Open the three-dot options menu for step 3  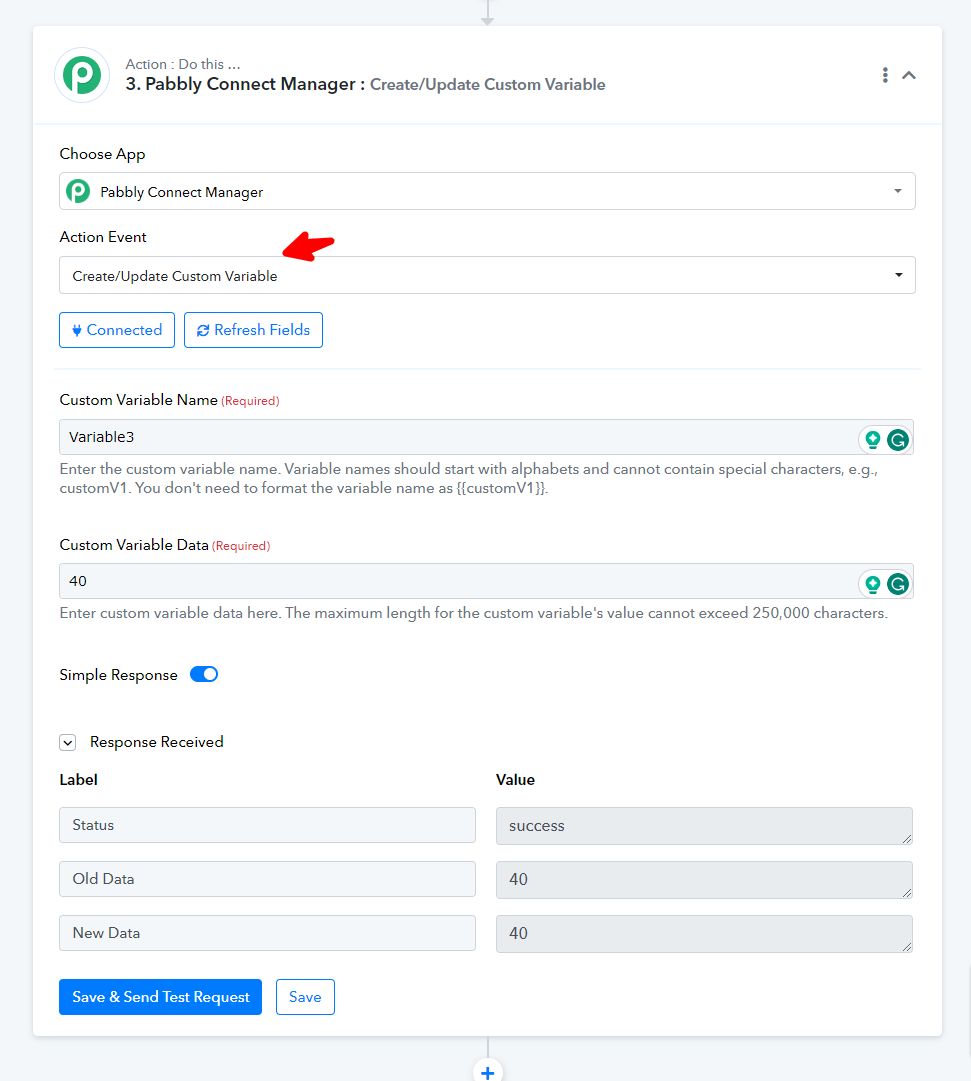click(885, 75)
